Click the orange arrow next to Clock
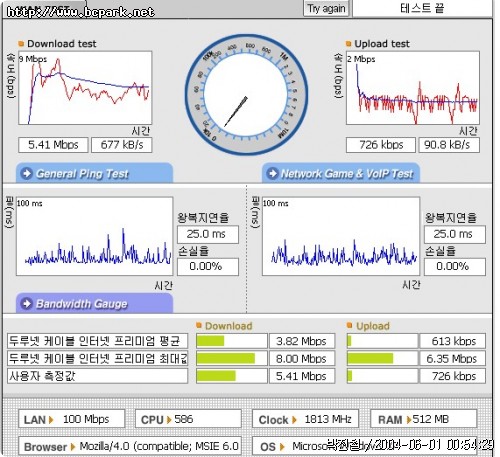500x457 pixels. click(294, 420)
